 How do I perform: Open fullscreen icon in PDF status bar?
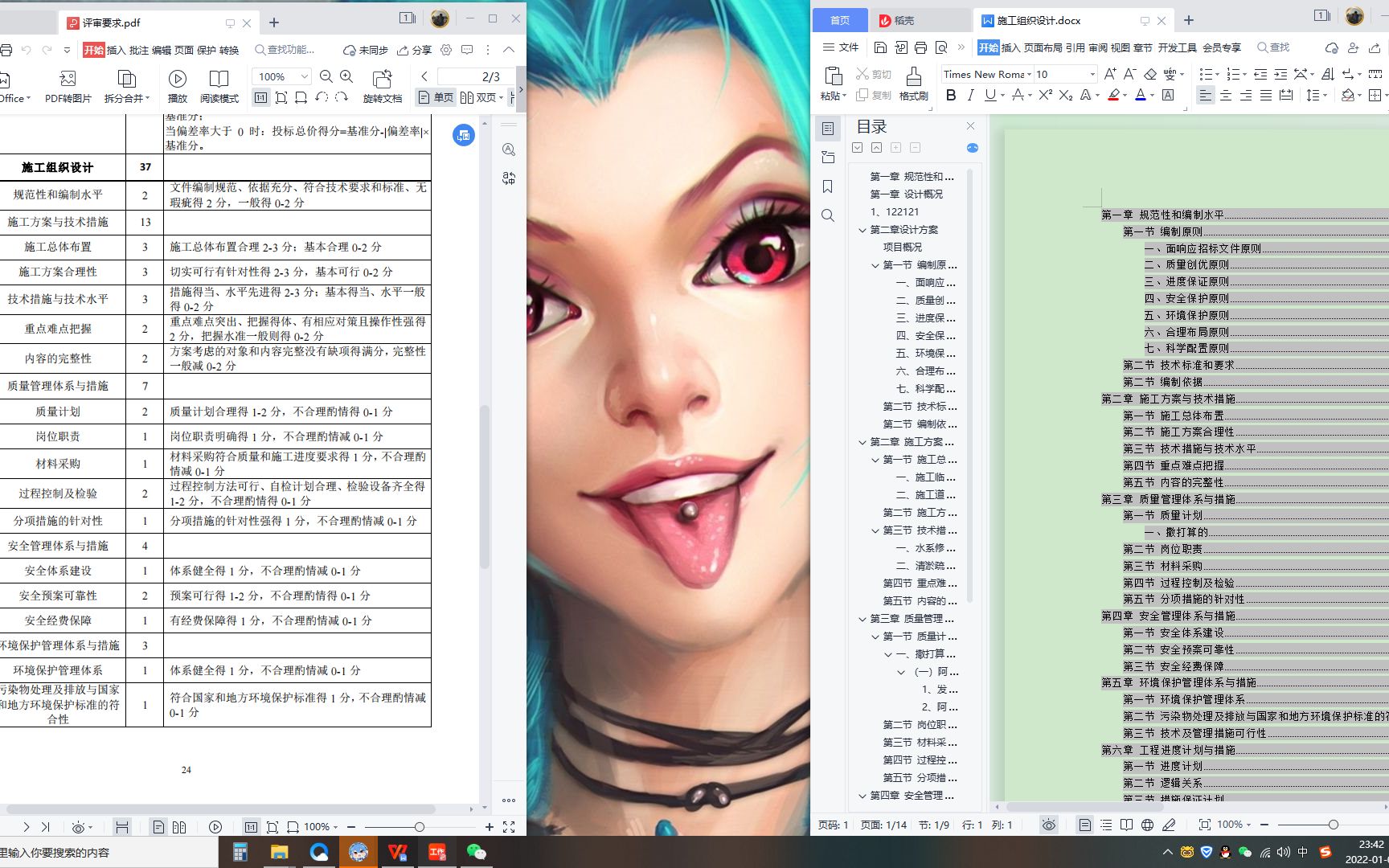[509, 826]
